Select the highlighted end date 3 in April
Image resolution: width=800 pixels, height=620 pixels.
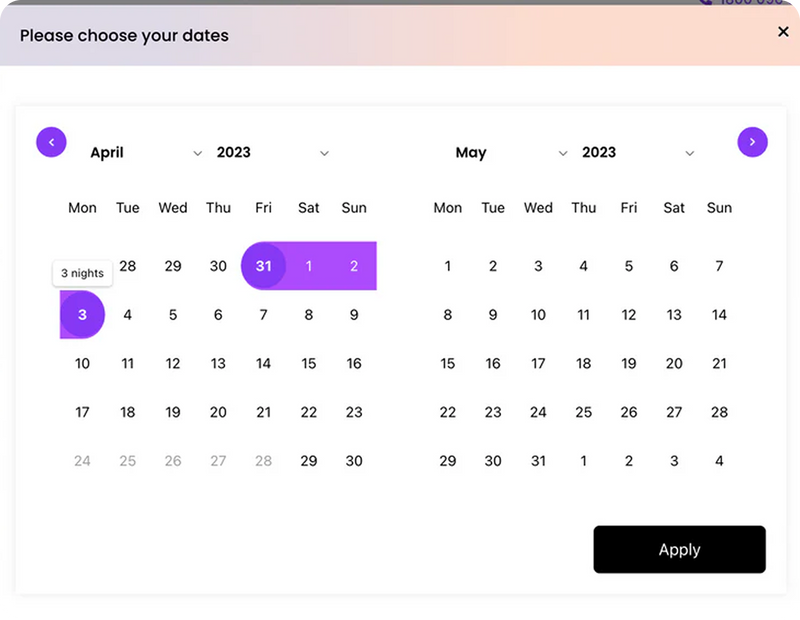click(83, 315)
